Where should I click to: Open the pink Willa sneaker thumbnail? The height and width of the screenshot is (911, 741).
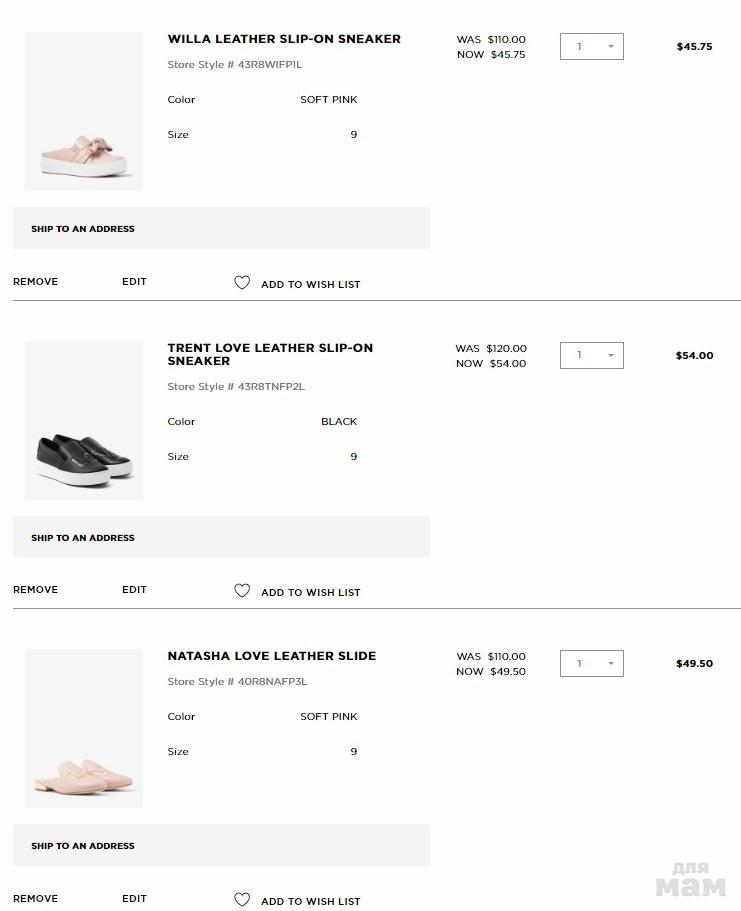pyautogui.click(x=84, y=111)
